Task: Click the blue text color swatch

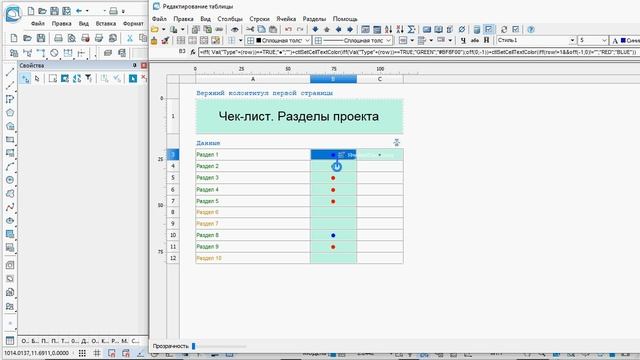Action: [x=623, y=40]
